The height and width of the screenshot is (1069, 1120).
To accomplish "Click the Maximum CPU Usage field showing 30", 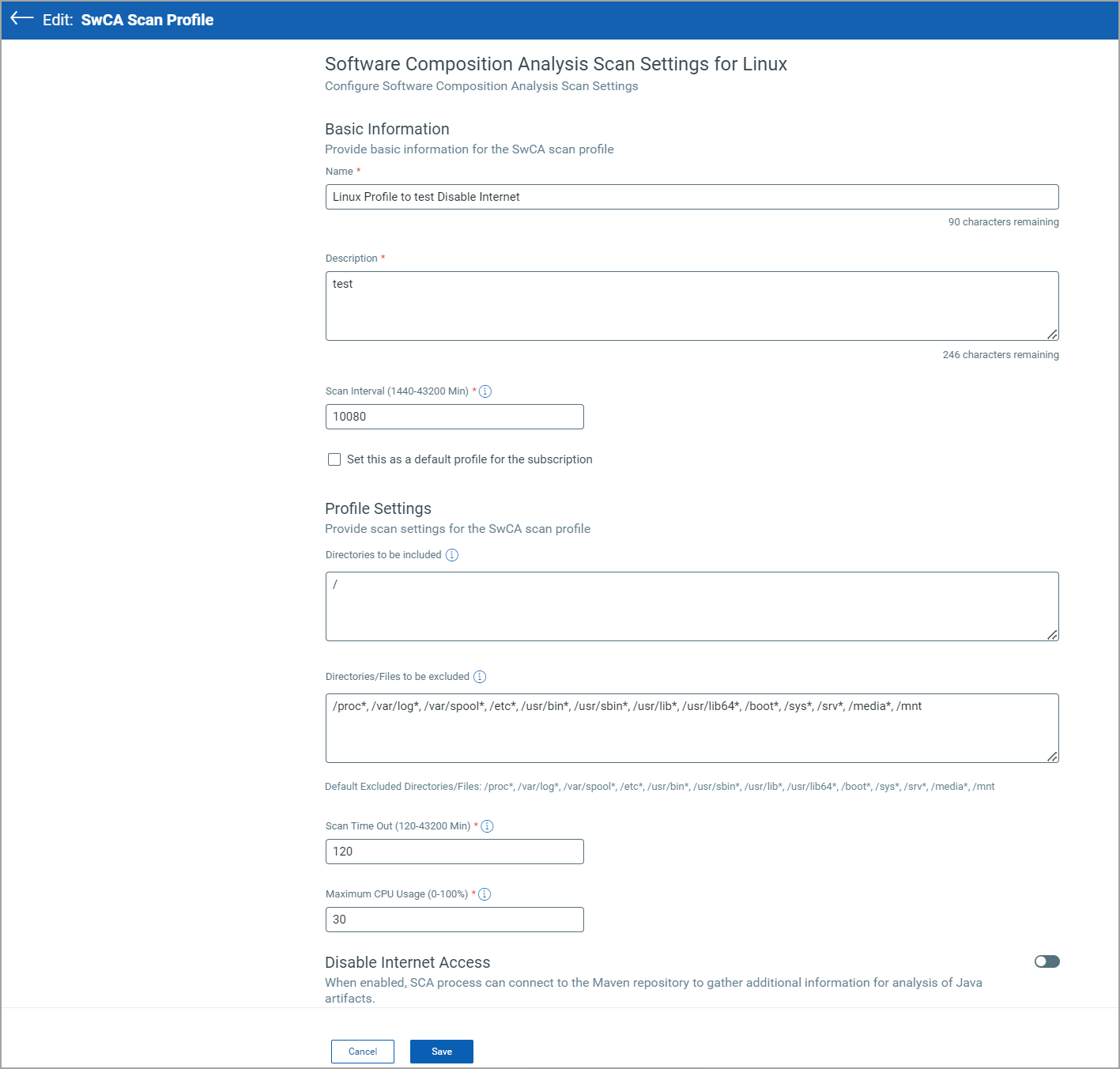I will (454, 920).
